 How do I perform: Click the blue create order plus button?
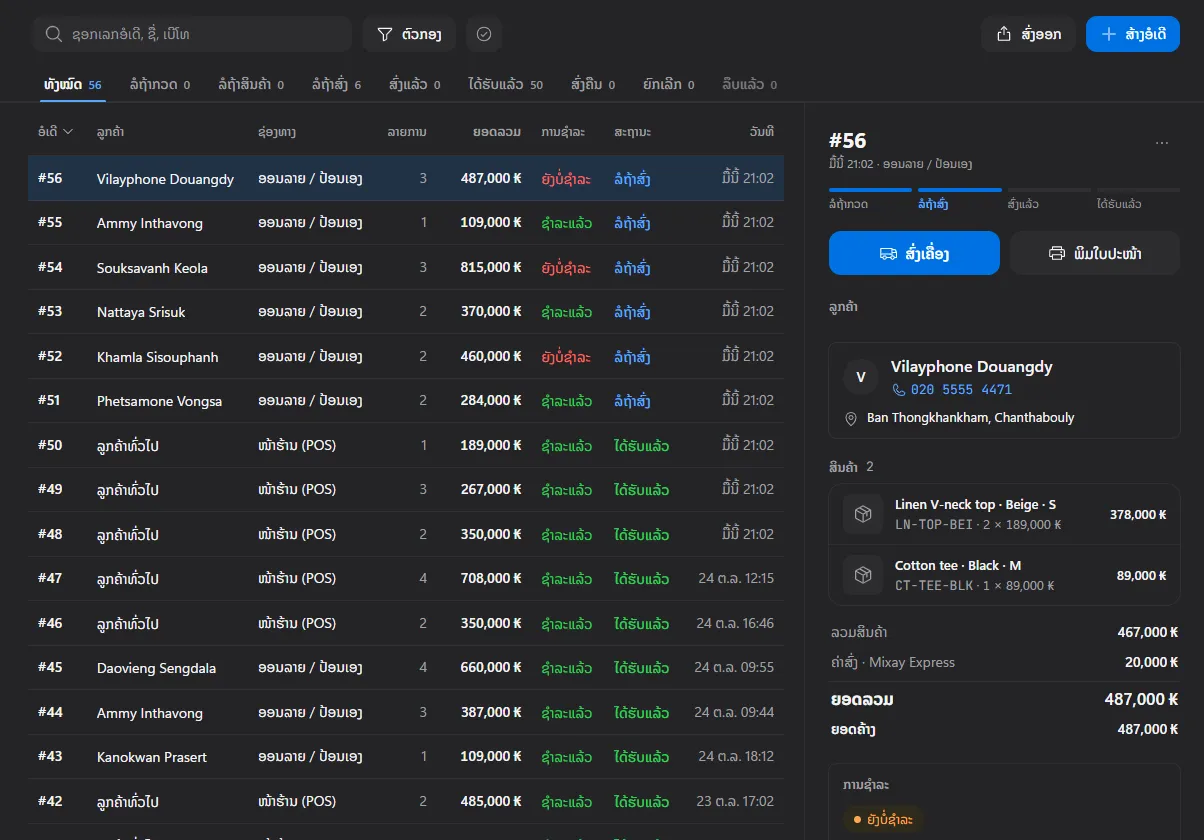1133,34
